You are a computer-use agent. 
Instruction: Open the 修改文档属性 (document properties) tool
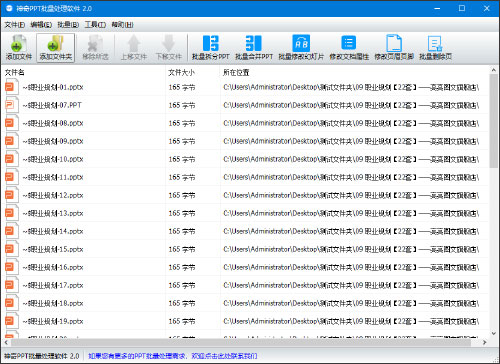pos(349,48)
